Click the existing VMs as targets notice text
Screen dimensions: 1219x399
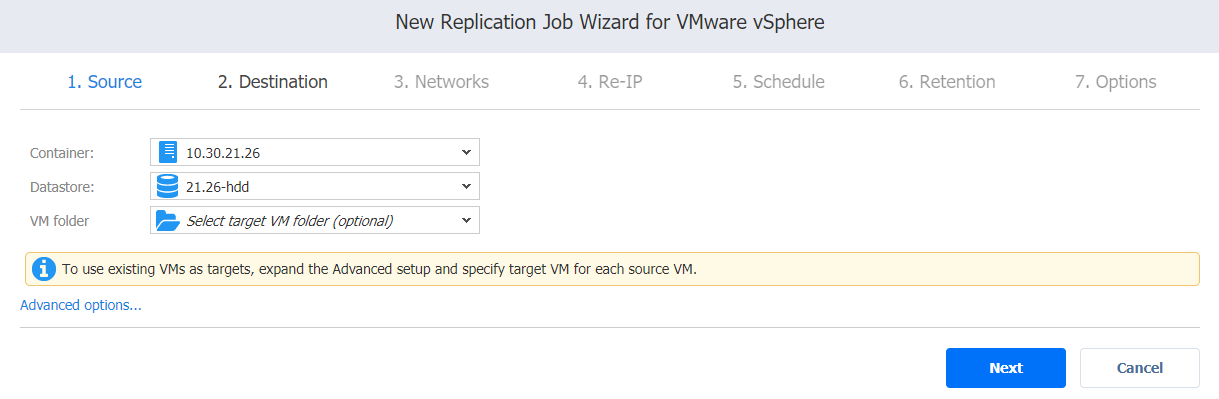(379, 270)
